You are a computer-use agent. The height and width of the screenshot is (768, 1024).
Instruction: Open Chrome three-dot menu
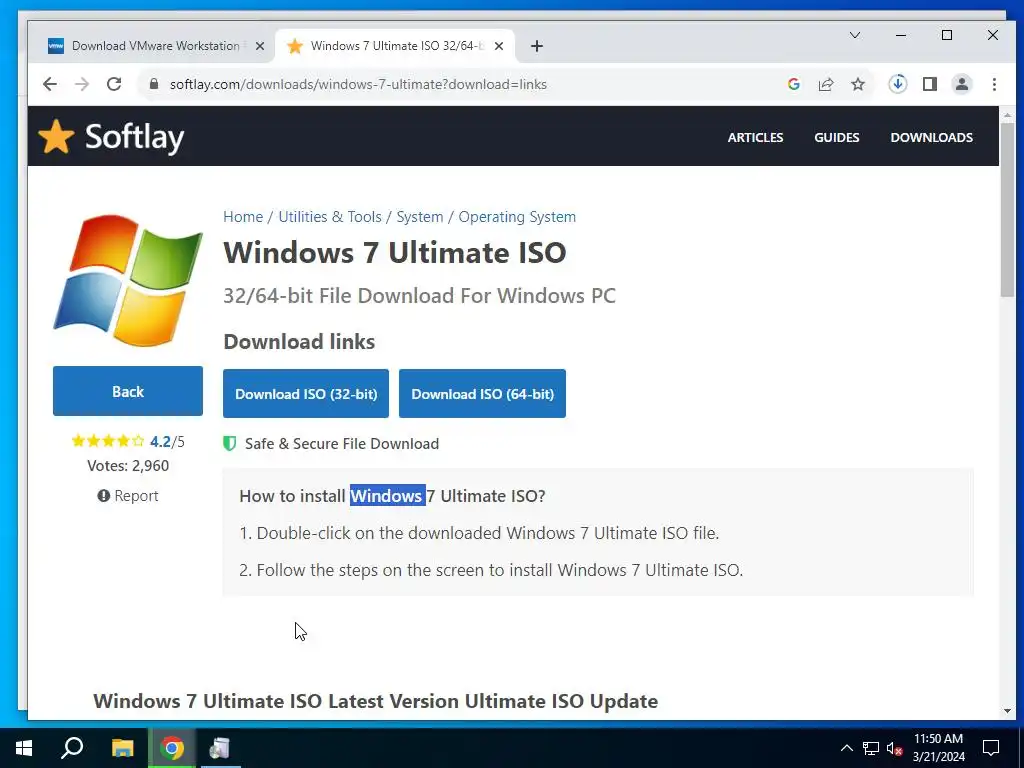click(x=994, y=84)
